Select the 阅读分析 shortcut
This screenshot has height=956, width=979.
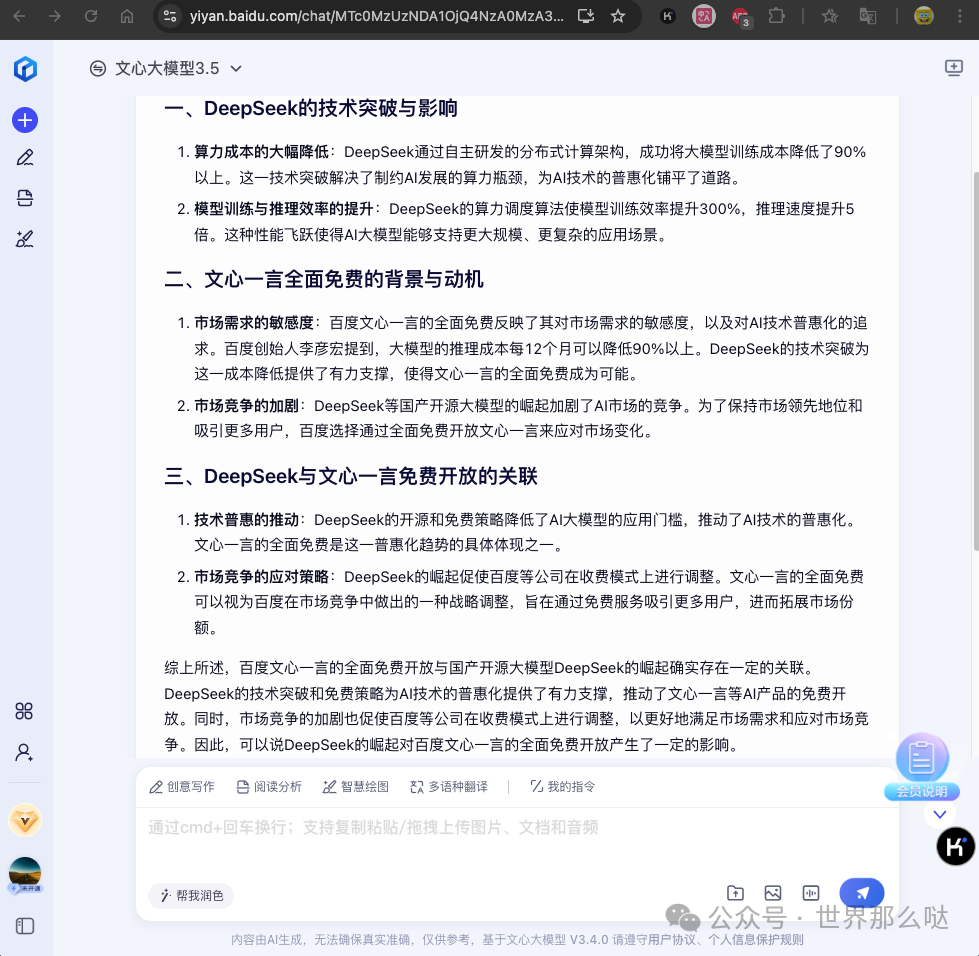click(x=269, y=787)
